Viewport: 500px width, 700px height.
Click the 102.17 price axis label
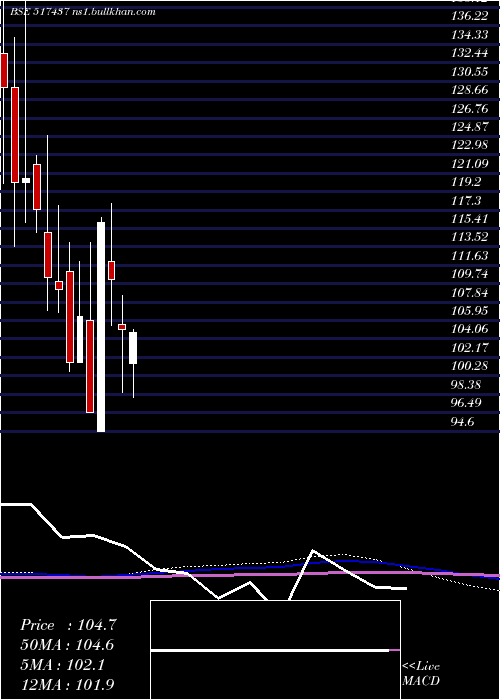click(469, 348)
